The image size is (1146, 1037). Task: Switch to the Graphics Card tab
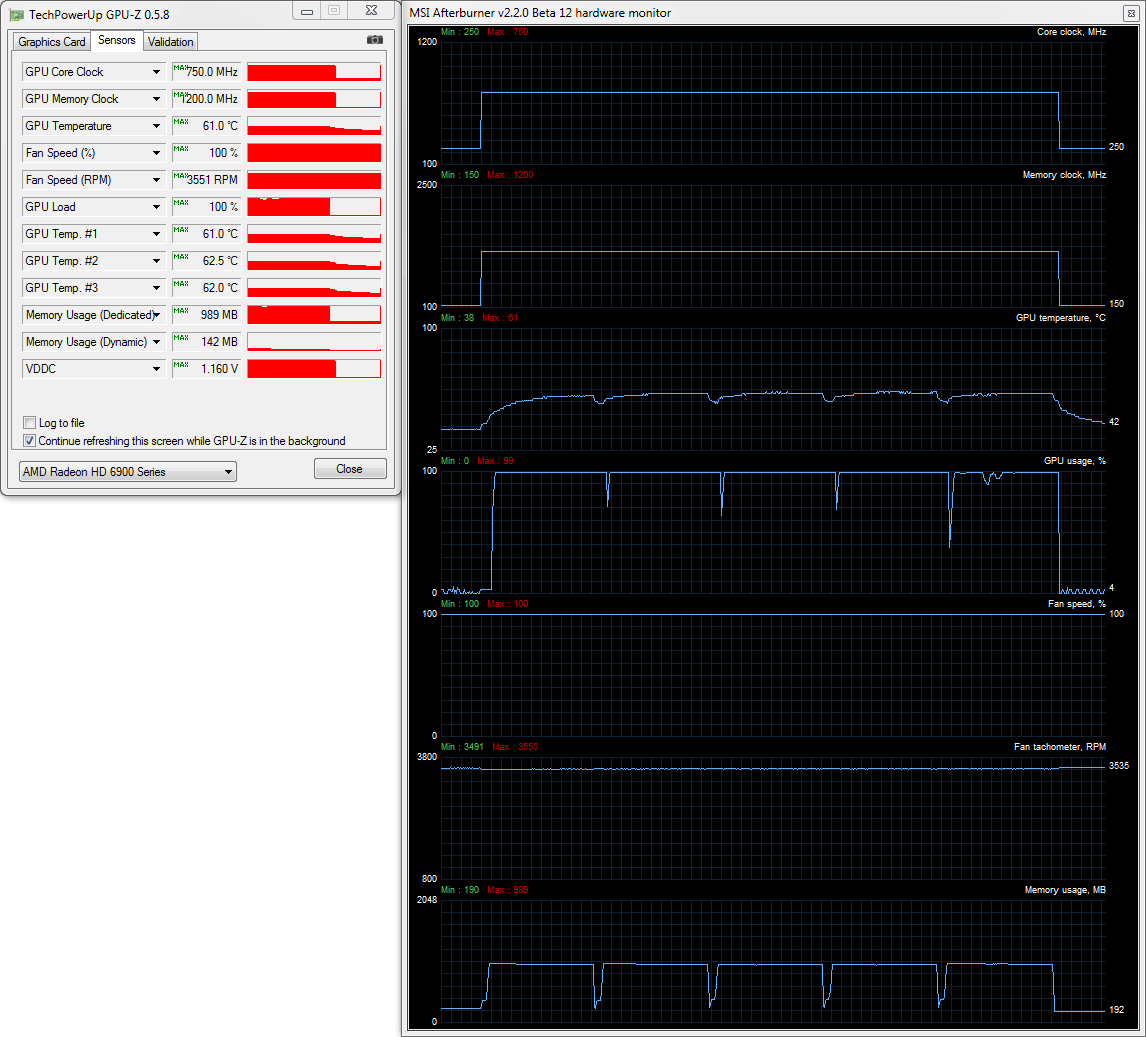[52, 42]
